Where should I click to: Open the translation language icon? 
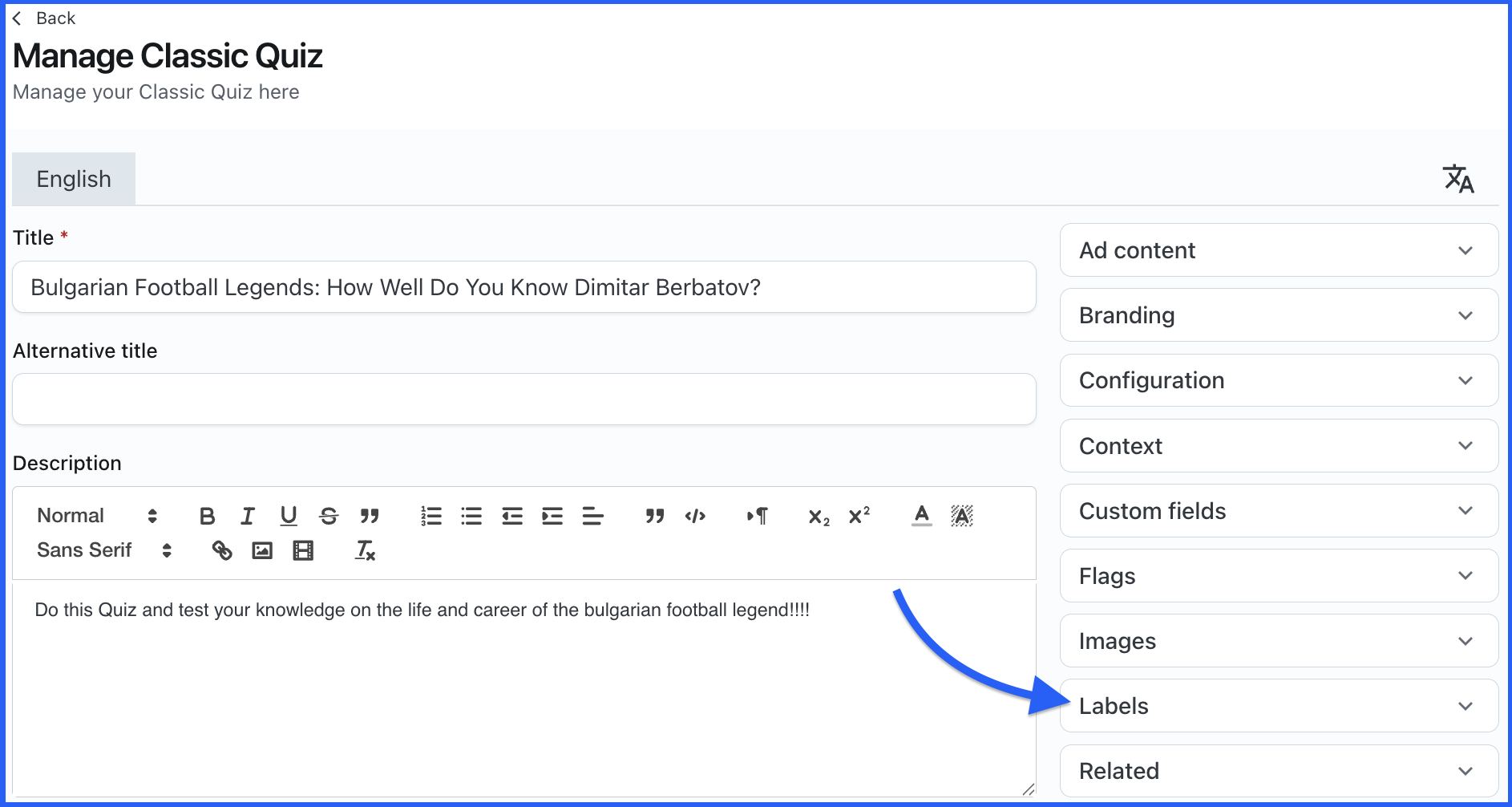click(x=1458, y=179)
